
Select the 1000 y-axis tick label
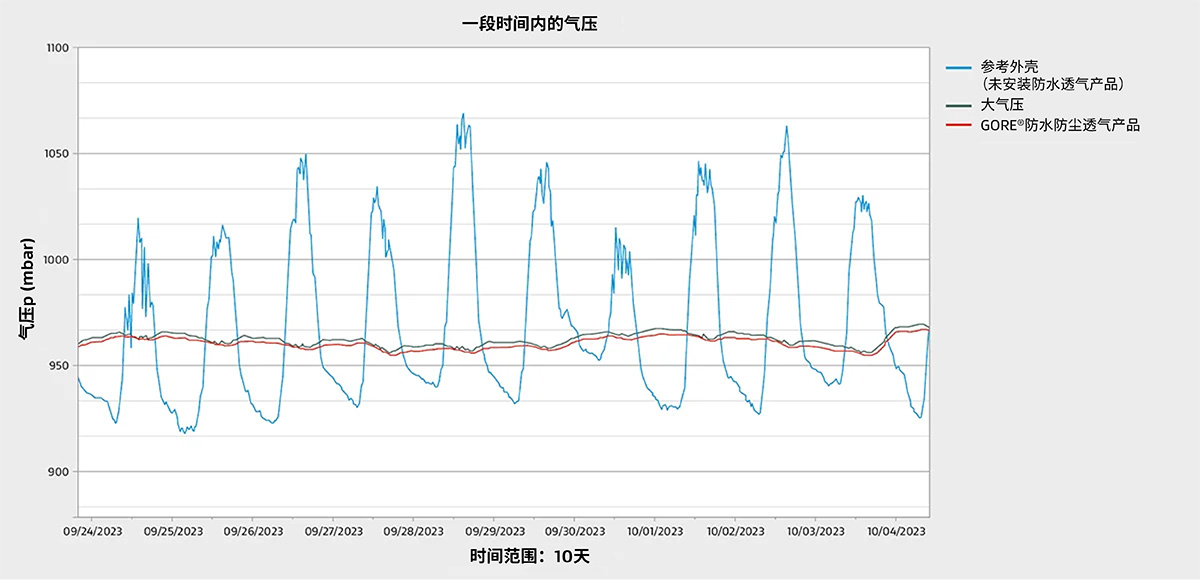[57, 260]
